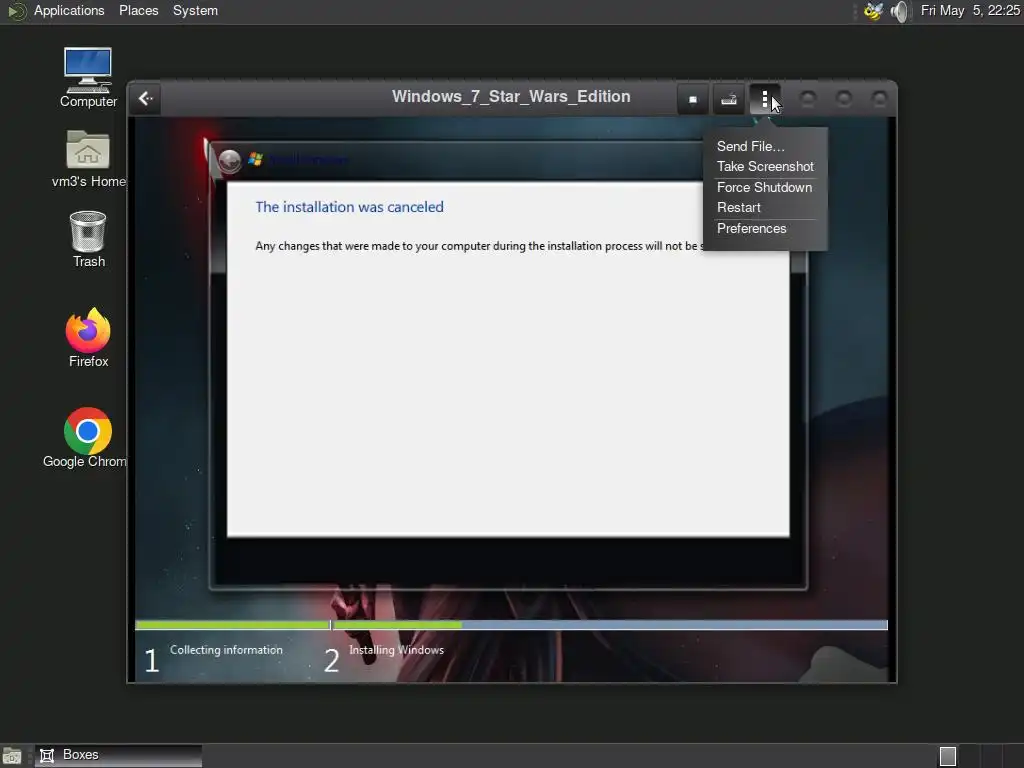Viewport: 1024px width, 768px height.
Task: Close the three-dot actions menu button
Action: pos(765,99)
